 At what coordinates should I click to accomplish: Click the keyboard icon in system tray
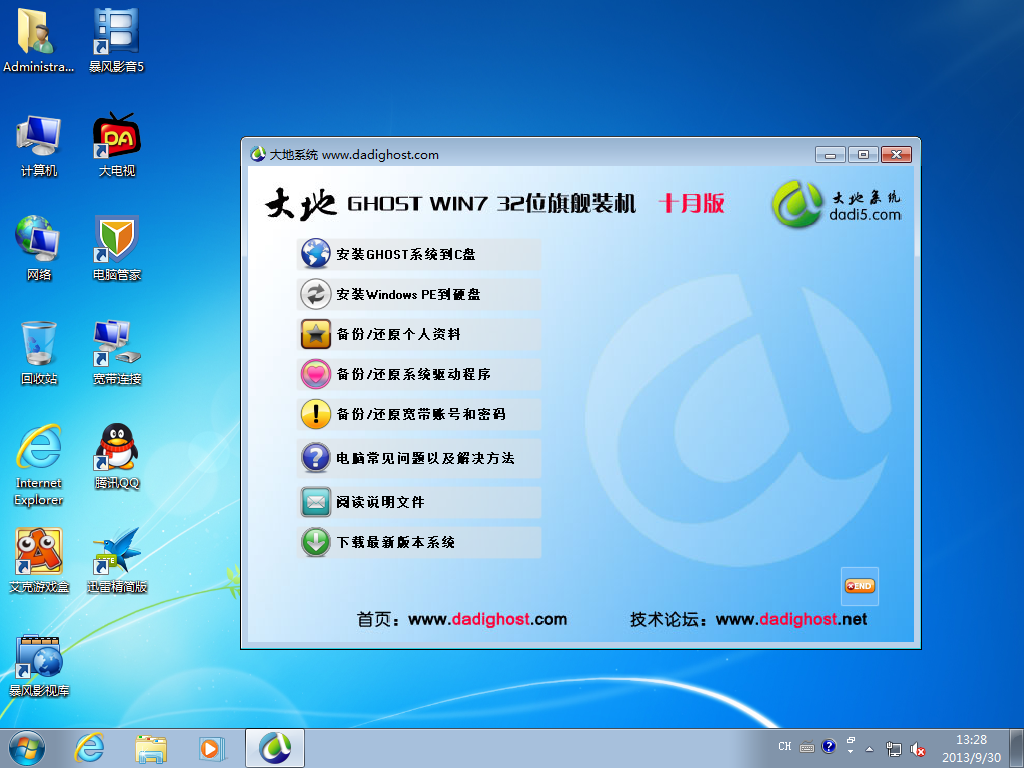pos(807,746)
